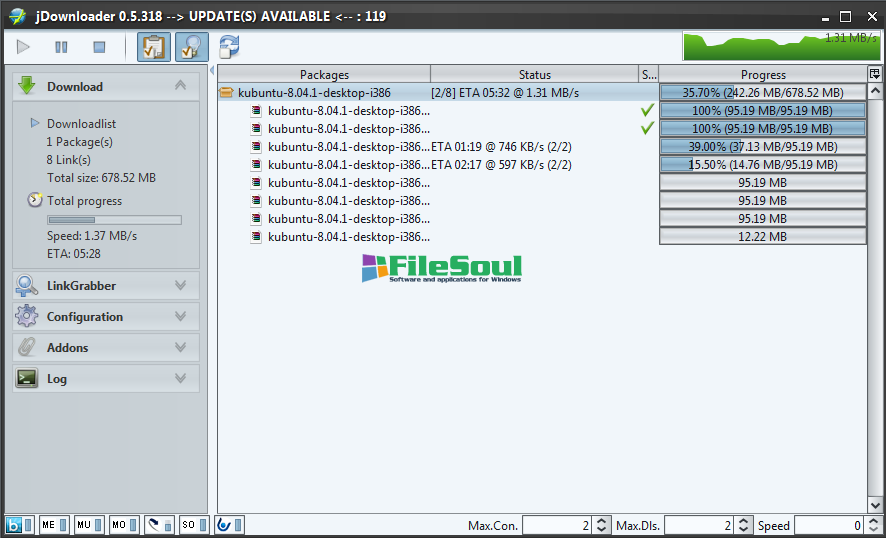This screenshot has height=538, width=886.
Task: Click the update refresh arrows icon
Action: pos(229,47)
